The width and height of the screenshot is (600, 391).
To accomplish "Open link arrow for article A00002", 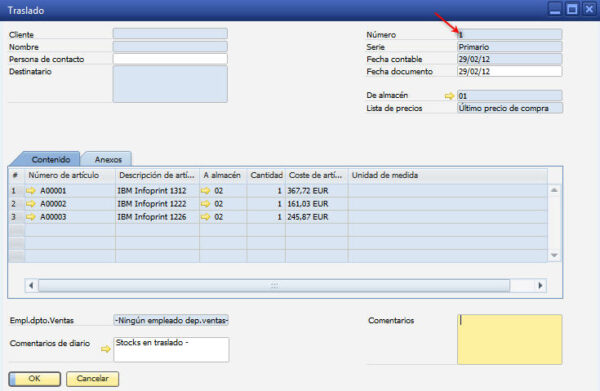I will [31, 204].
